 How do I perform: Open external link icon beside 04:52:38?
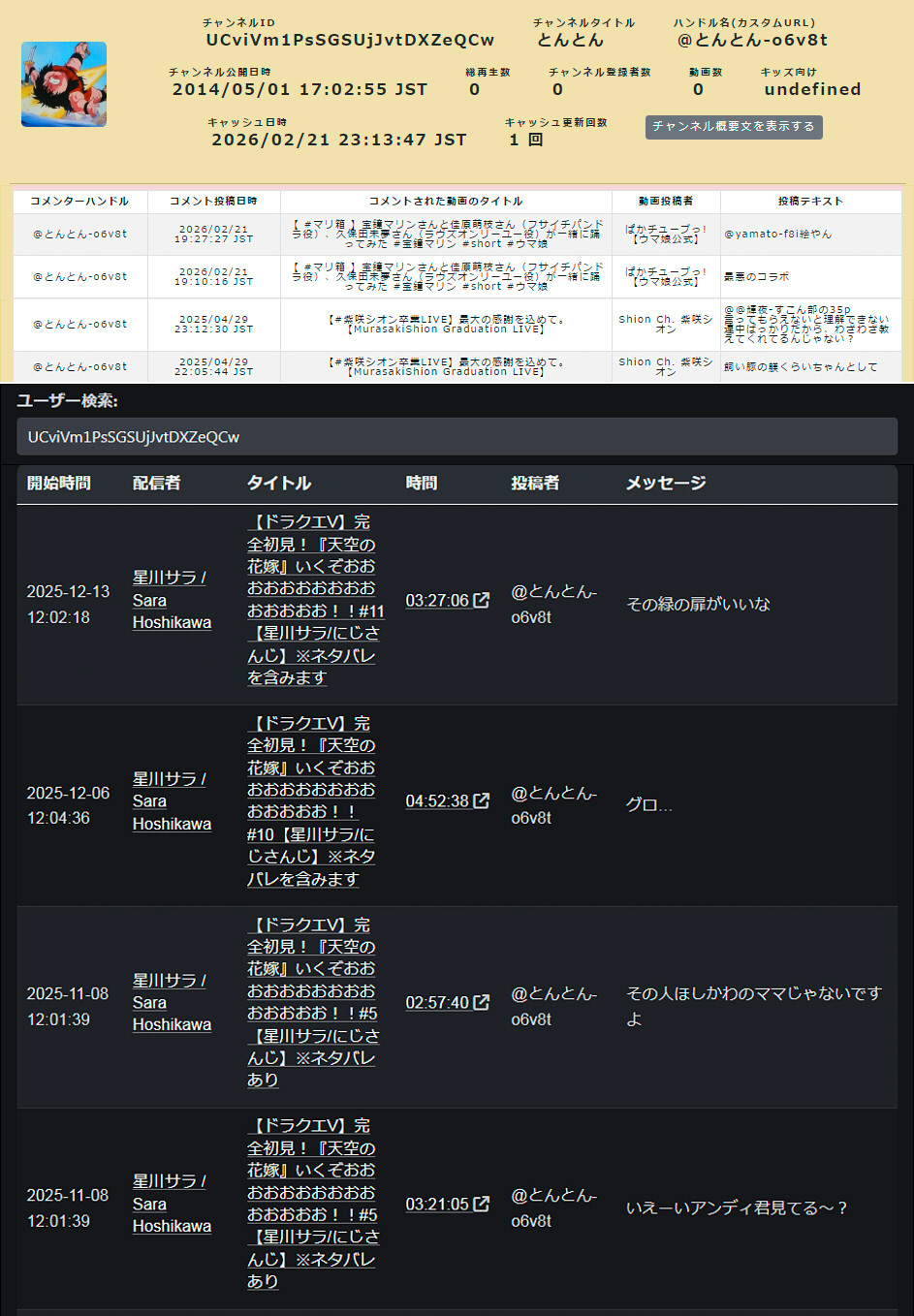click(x=482, y=801)
